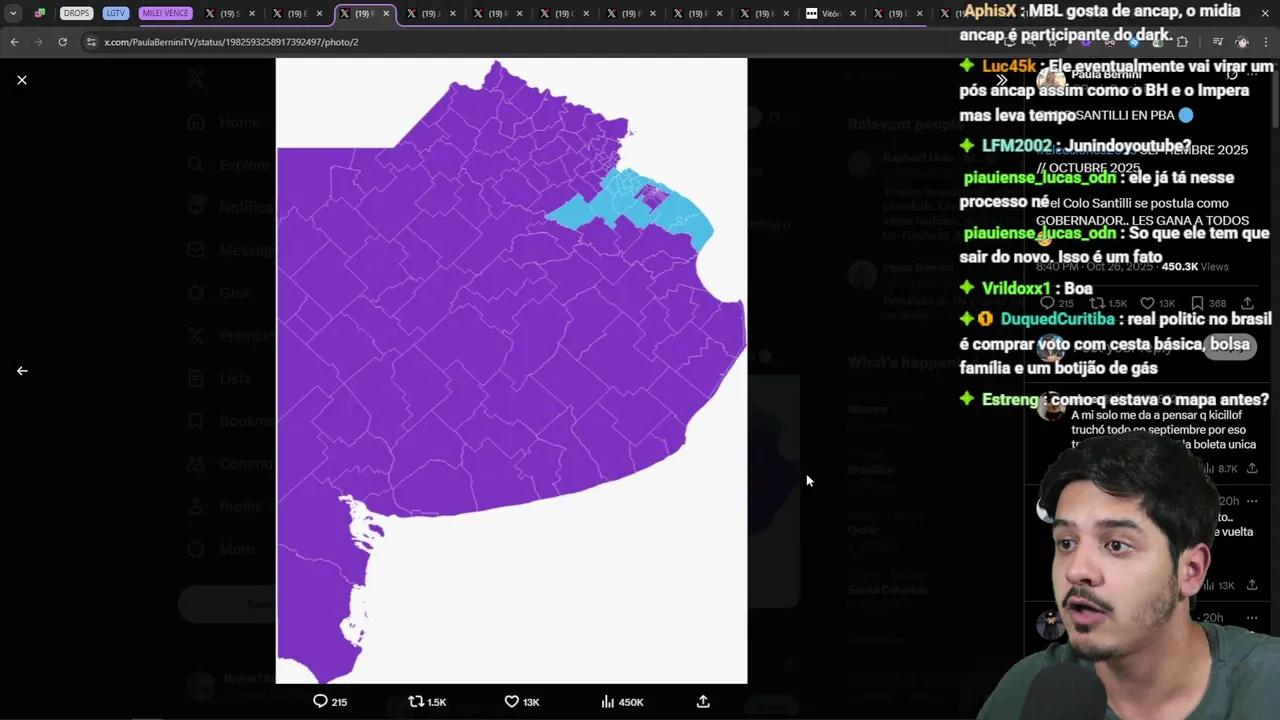Bookmark this page with the star icon
This screenshot has height=720, width=1280.
(x=1053, y=42)
